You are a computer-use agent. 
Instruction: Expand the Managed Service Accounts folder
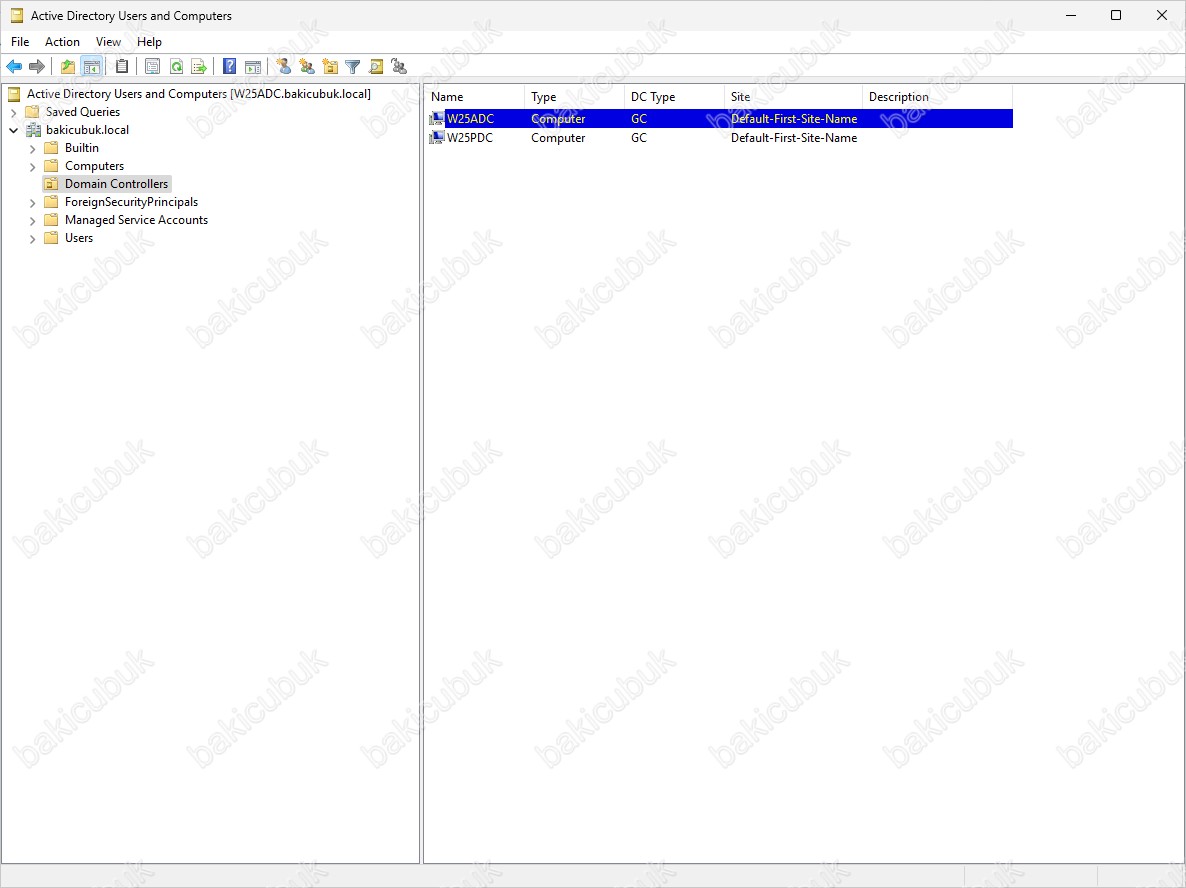(33, 220)
